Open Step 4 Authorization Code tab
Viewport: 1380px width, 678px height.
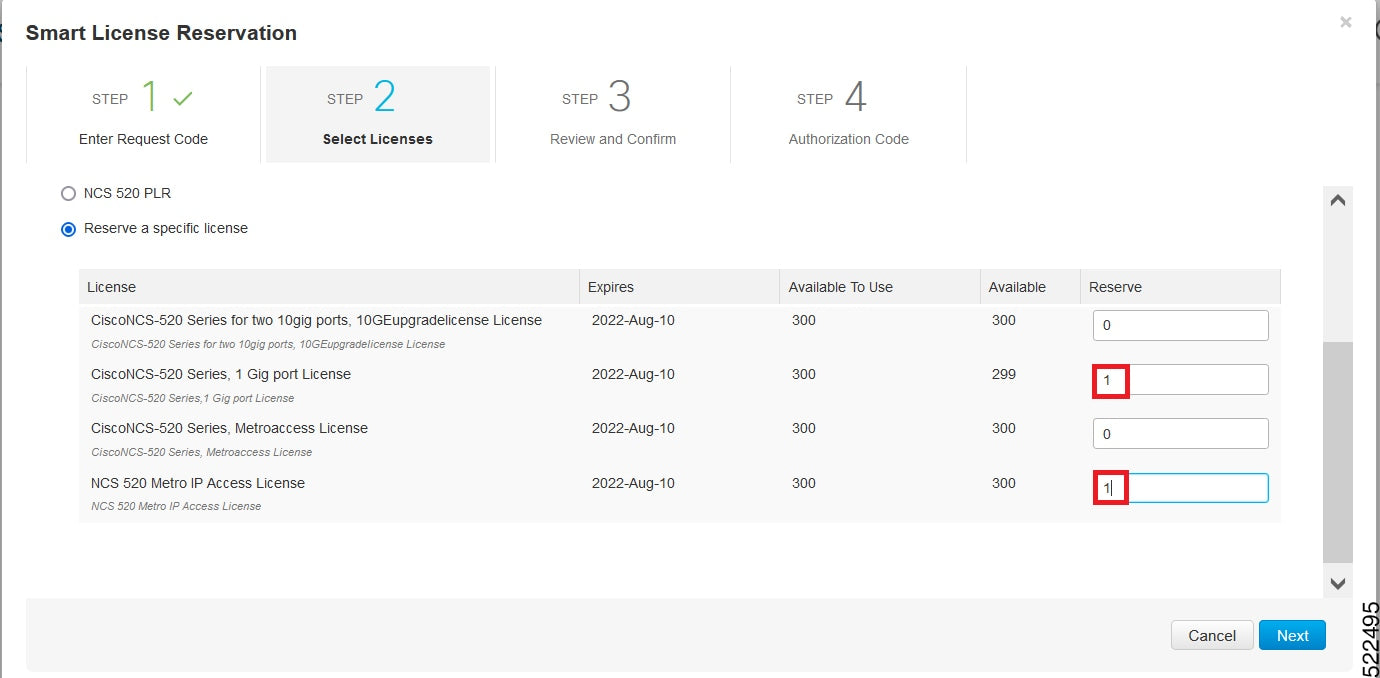848,115
